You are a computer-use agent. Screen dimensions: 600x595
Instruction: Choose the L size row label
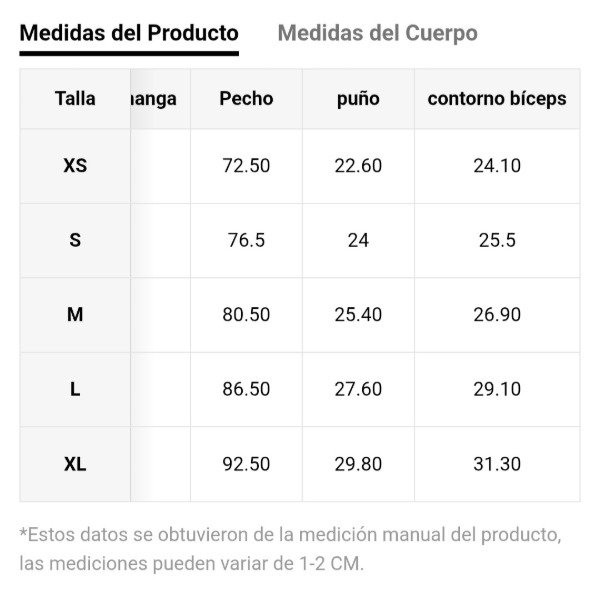click(75, 389)
